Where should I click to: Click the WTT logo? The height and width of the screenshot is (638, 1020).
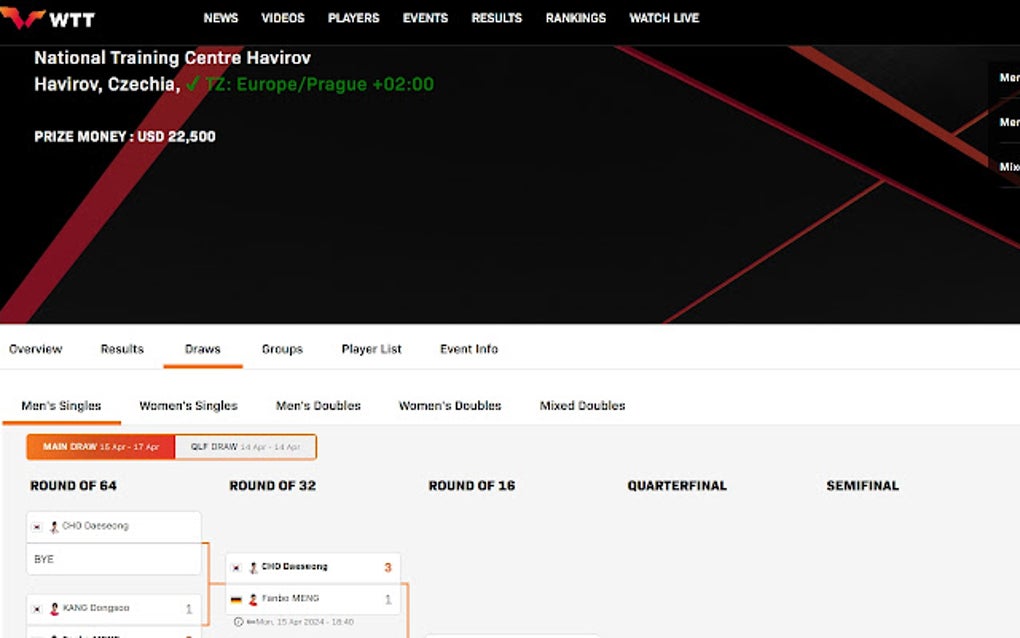pos(47,18)
